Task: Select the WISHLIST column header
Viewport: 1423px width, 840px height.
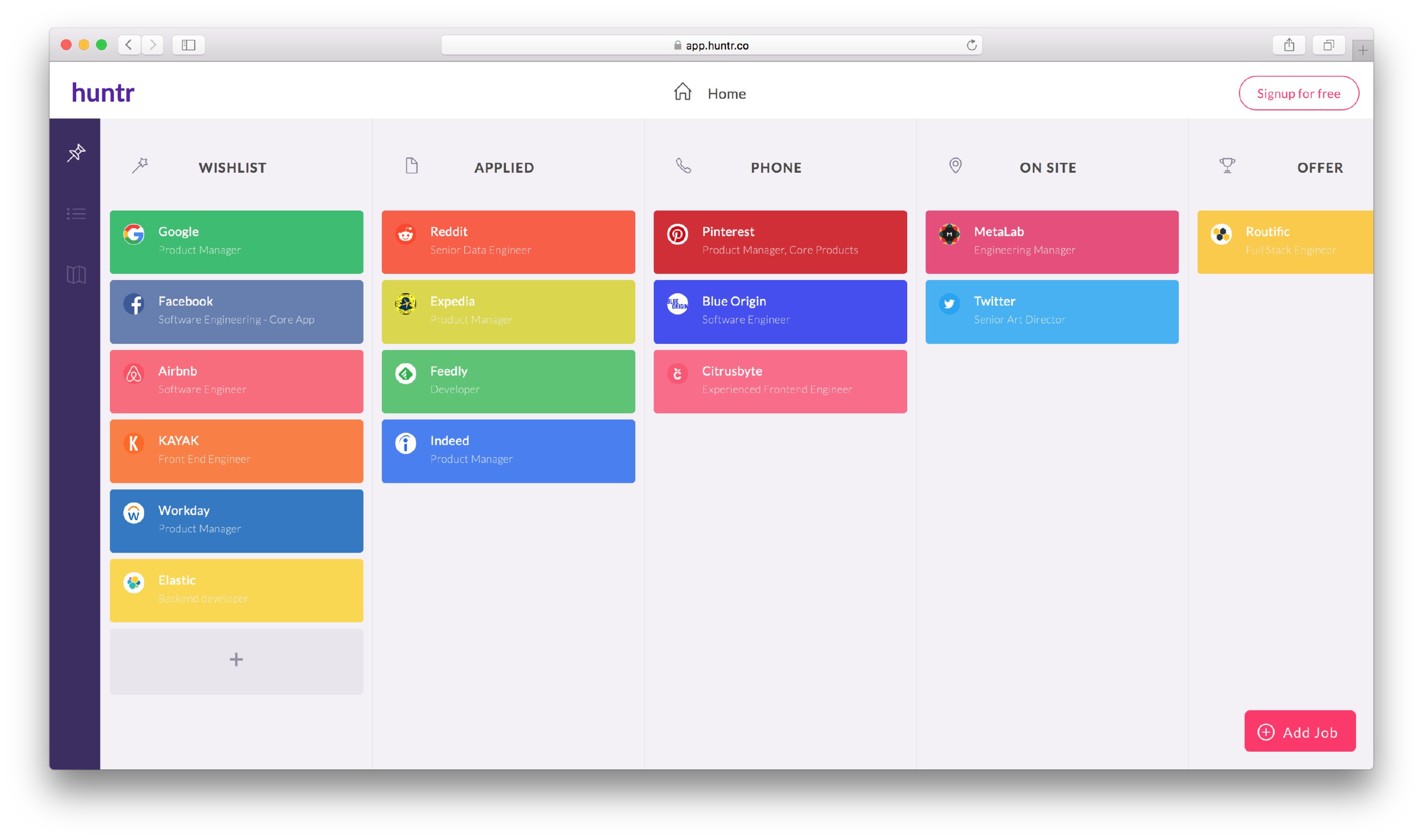Action: pyautogui.click(x=232, y=168)
